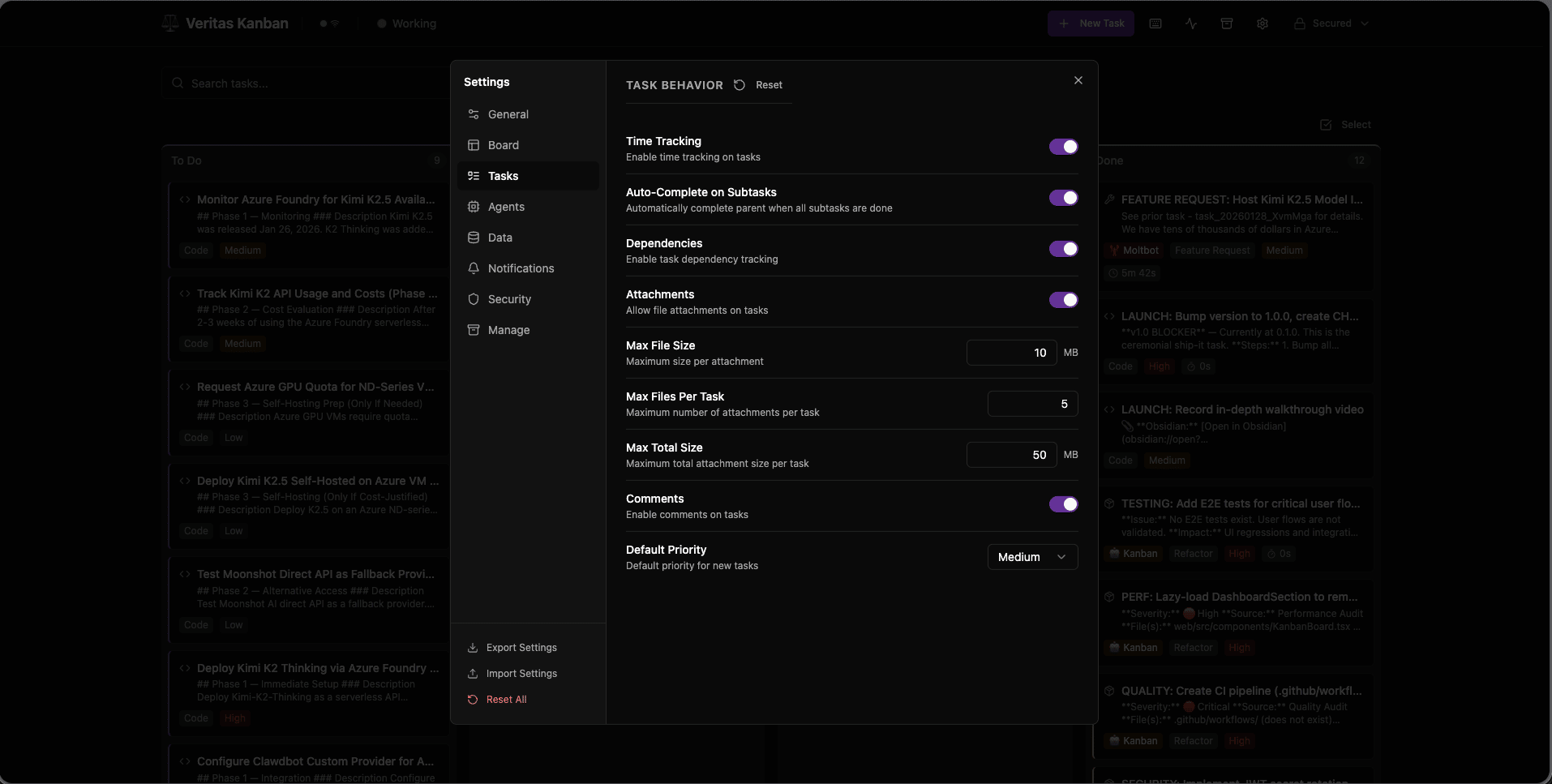Toggle the Comments switch off
Viewport: 1552px width, 784px height.
pyautogui.click(x=1063, y=504)
